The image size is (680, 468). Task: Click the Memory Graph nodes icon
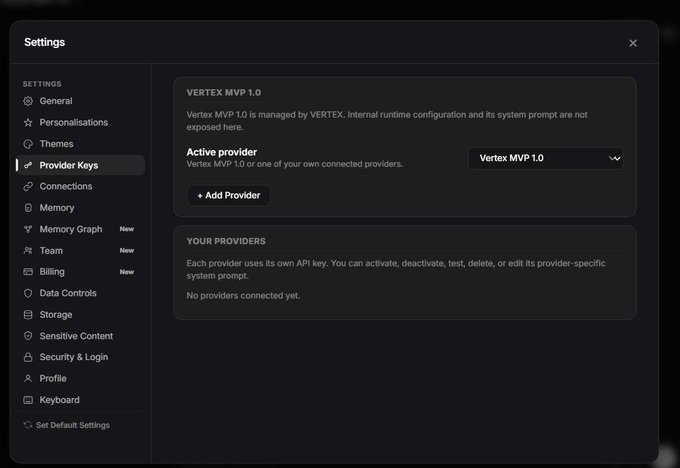tap(28, 229)
